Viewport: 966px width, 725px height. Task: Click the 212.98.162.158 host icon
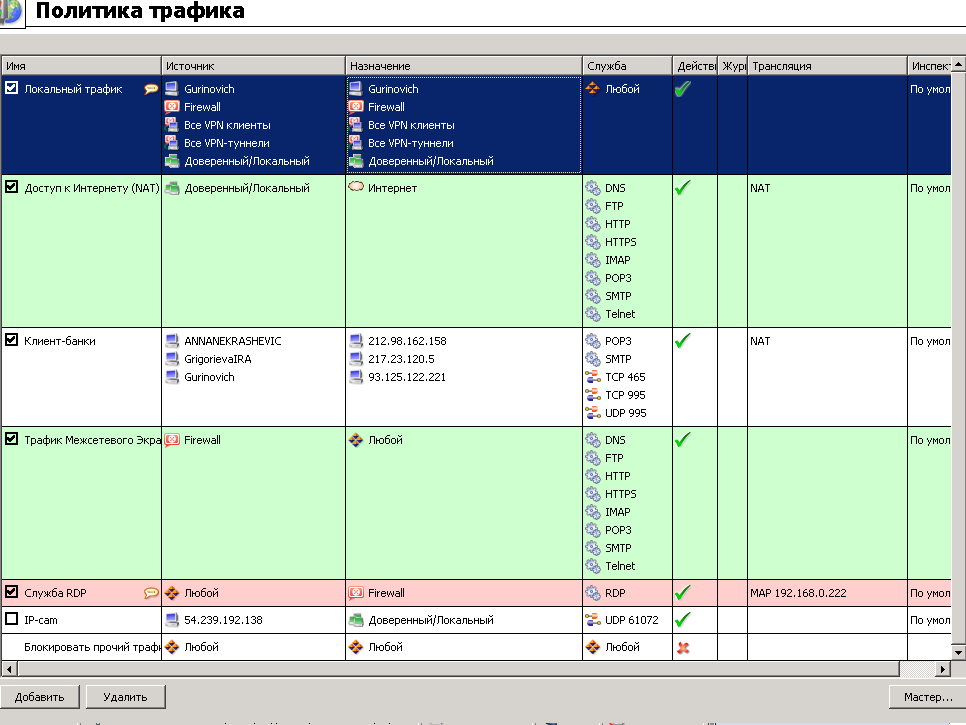tap(356, 341)
